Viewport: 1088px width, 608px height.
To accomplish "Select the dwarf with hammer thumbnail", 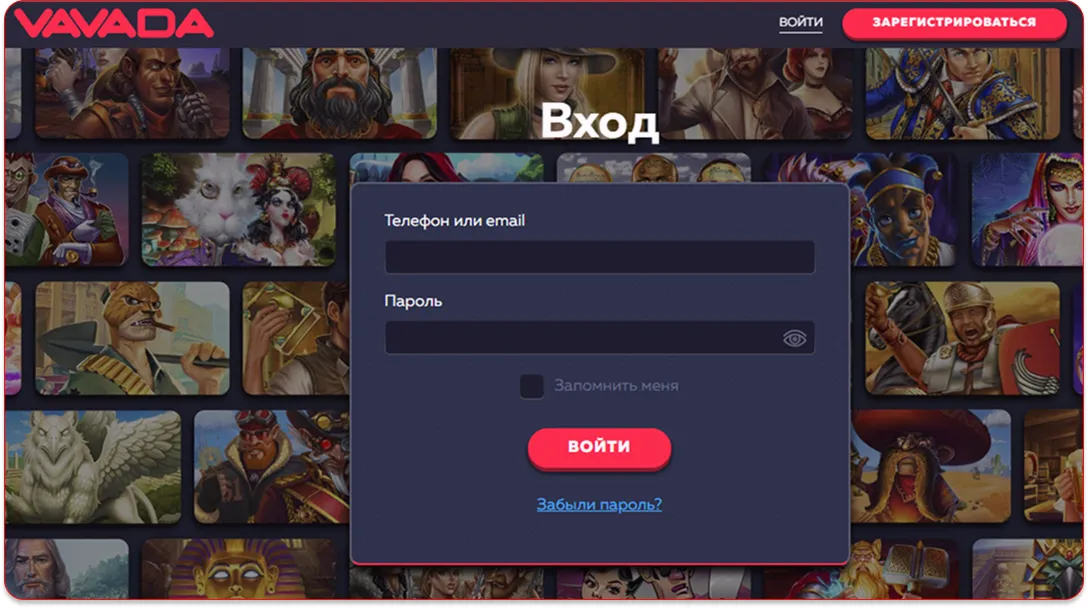I will point(903,569).
